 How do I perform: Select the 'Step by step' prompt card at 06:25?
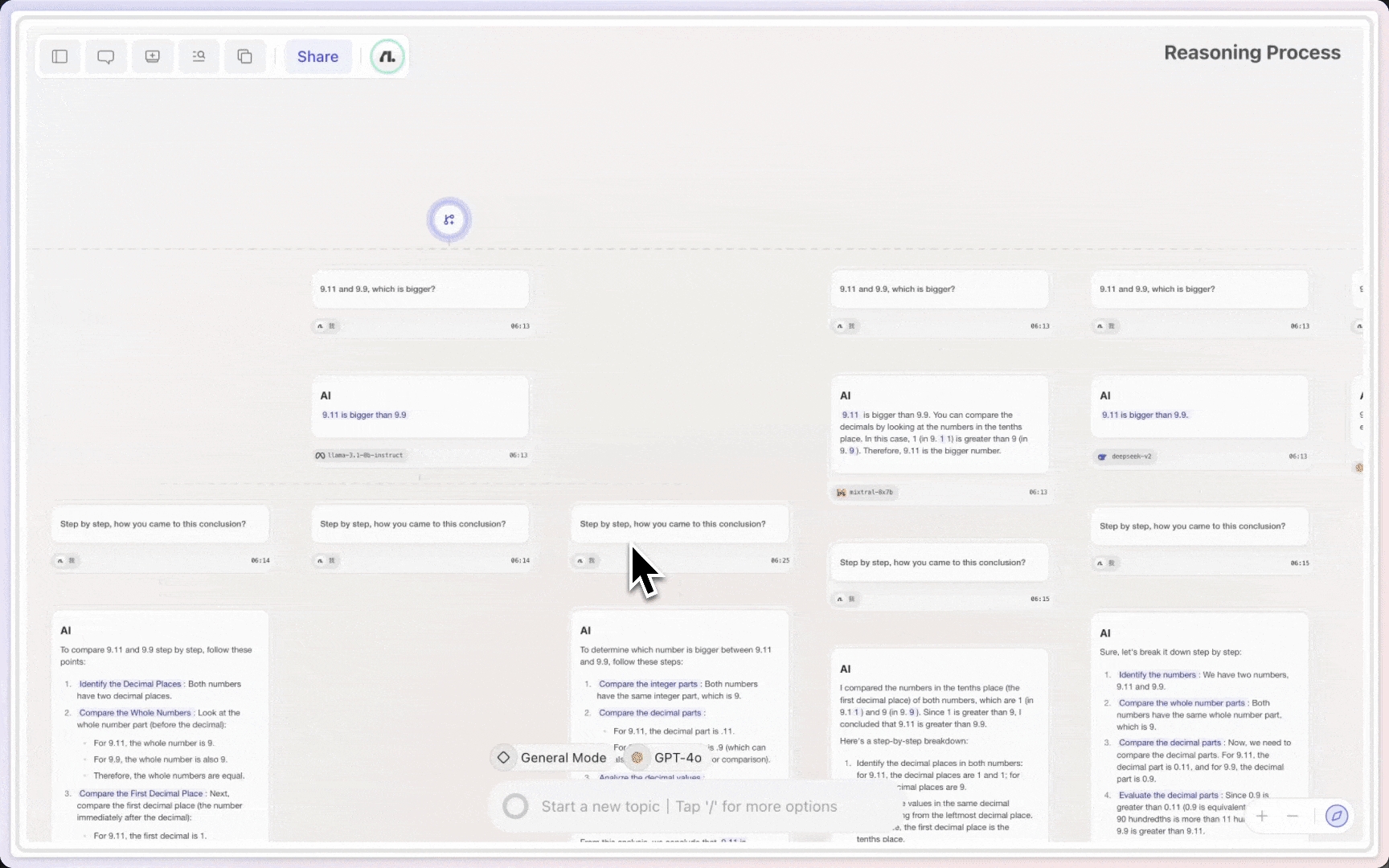[680, 524]
